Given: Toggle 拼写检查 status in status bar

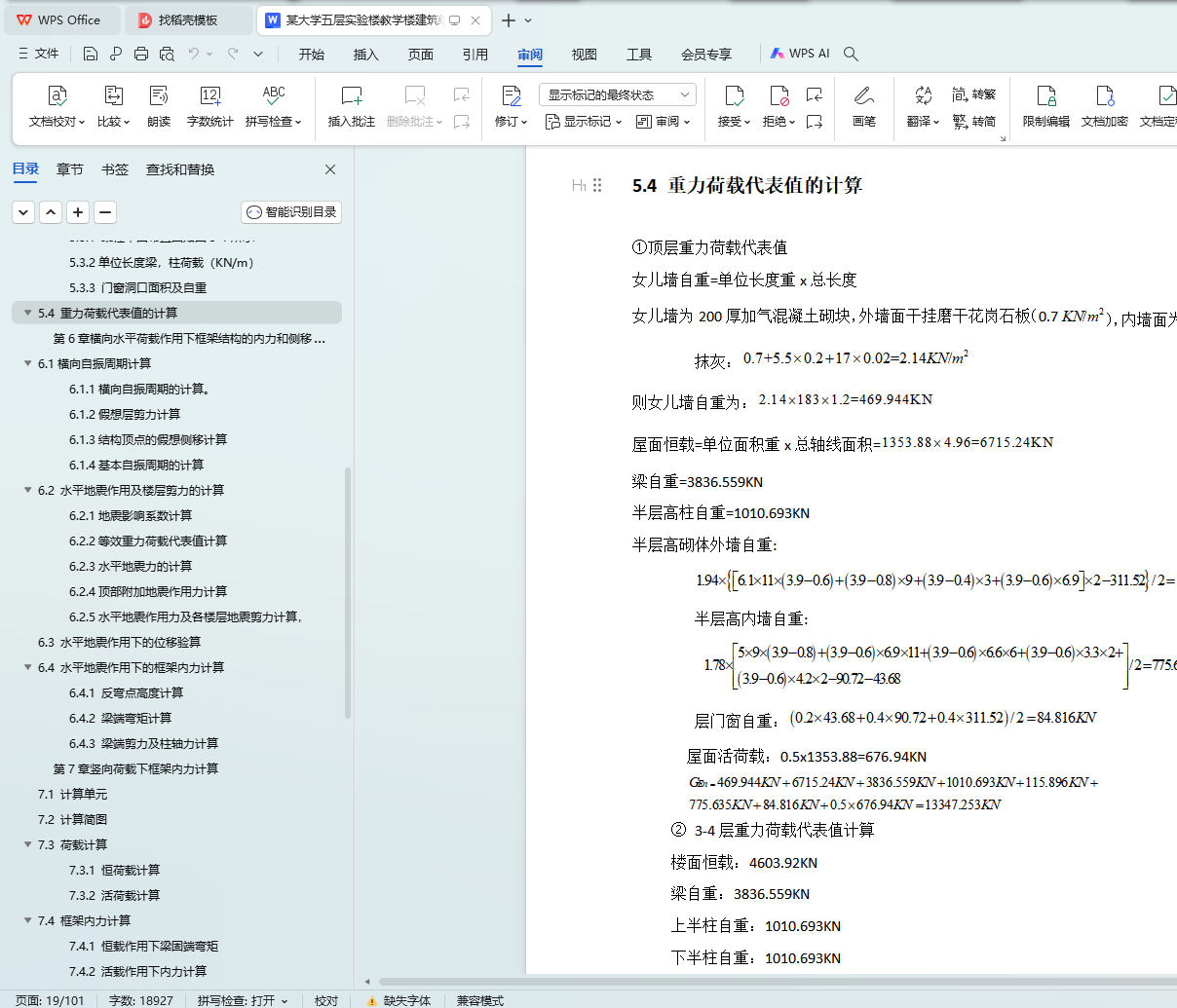Looking at the screenshot, I should coord(243,1000).
